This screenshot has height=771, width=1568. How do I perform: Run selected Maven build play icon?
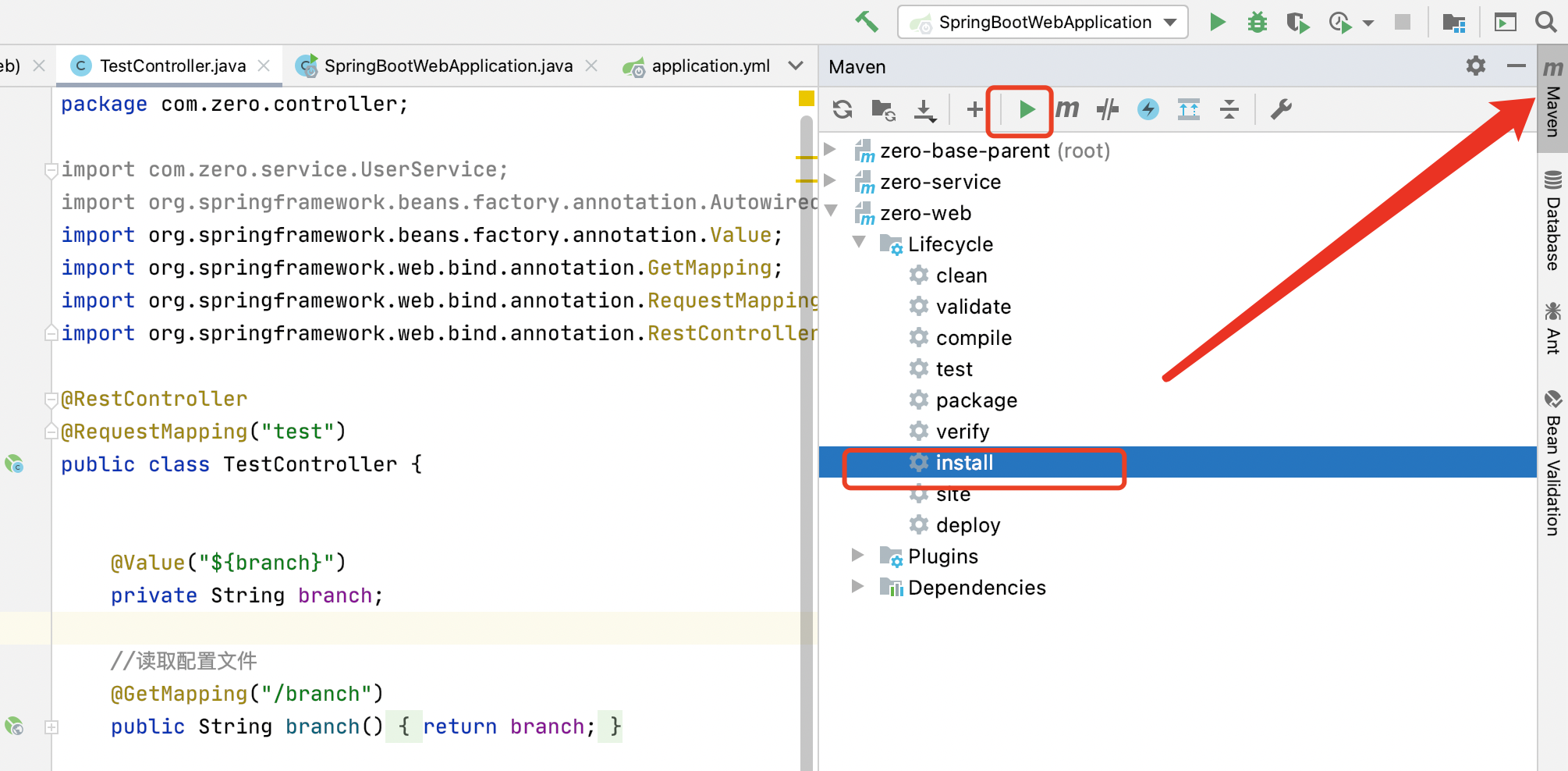click(x=1027, y=109)
